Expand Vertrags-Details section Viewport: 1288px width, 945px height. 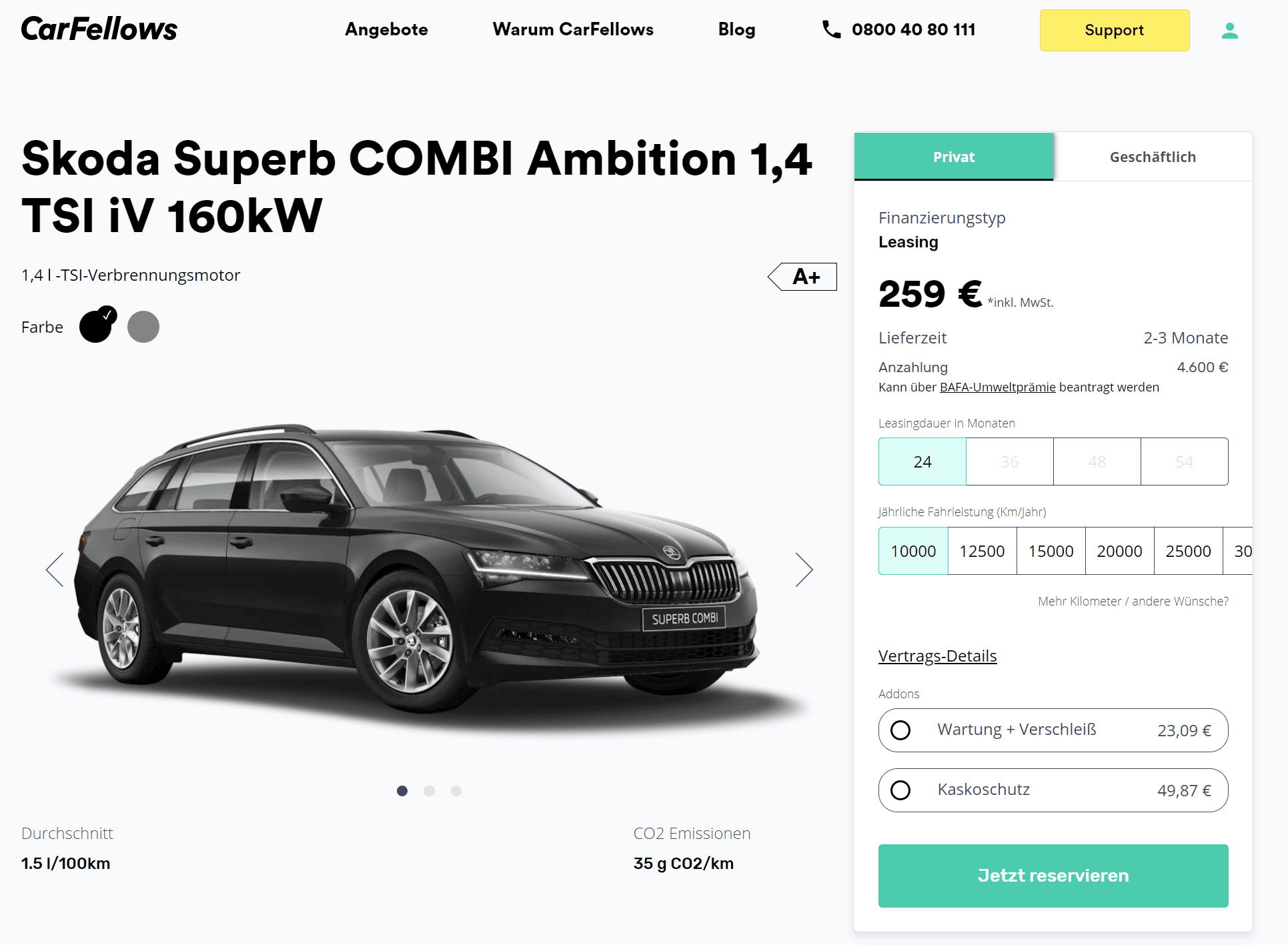tap(937, 656)
